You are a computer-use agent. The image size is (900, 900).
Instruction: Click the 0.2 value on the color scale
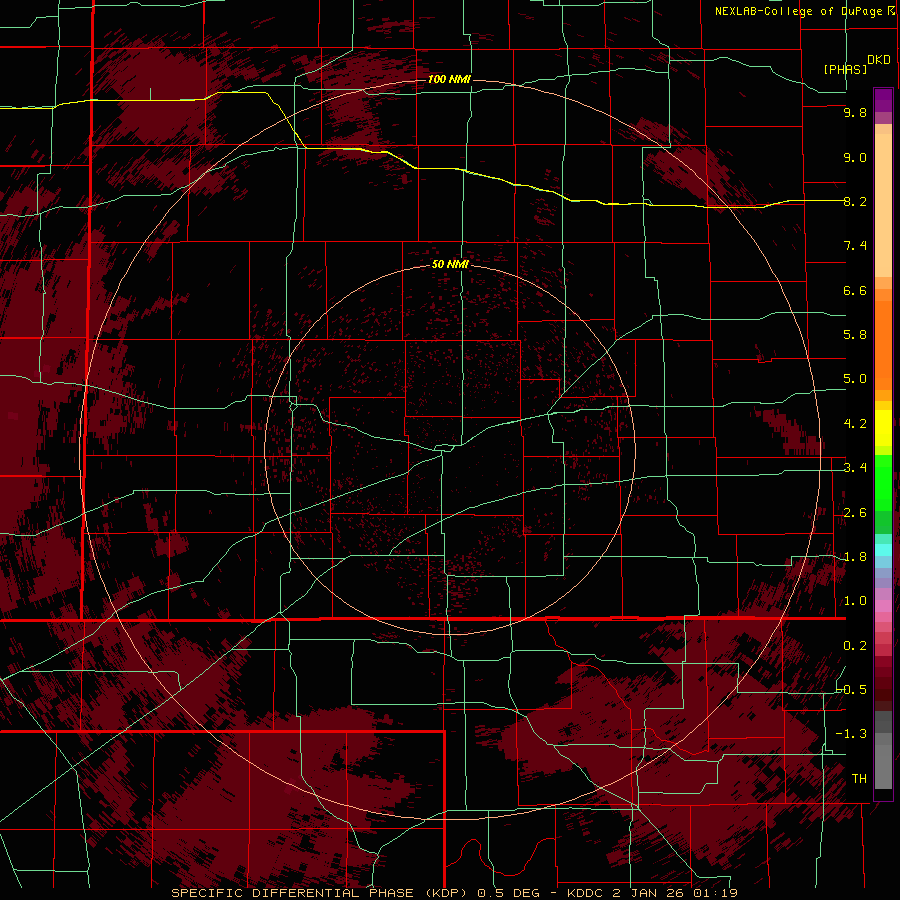pos(855,646)
